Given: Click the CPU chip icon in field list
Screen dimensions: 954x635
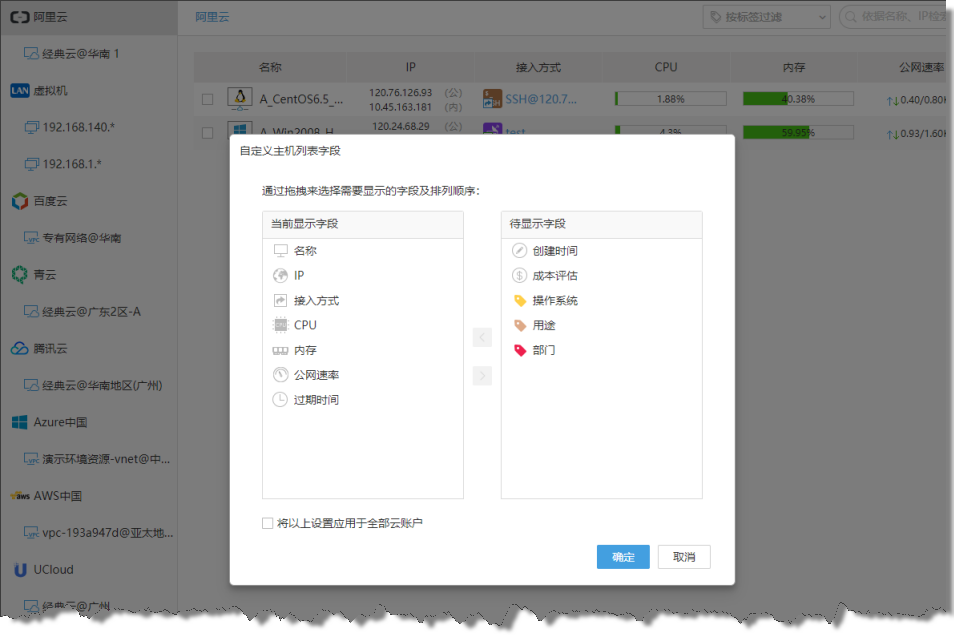Looking at the screenshot, I should pos(280,325).
